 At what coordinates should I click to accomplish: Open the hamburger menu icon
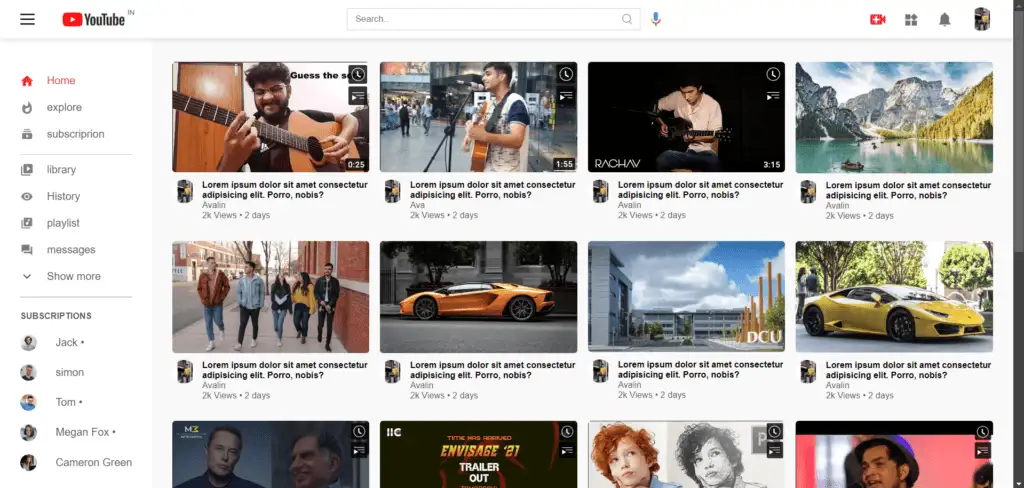pyautogui.click(x=27, y=19)
